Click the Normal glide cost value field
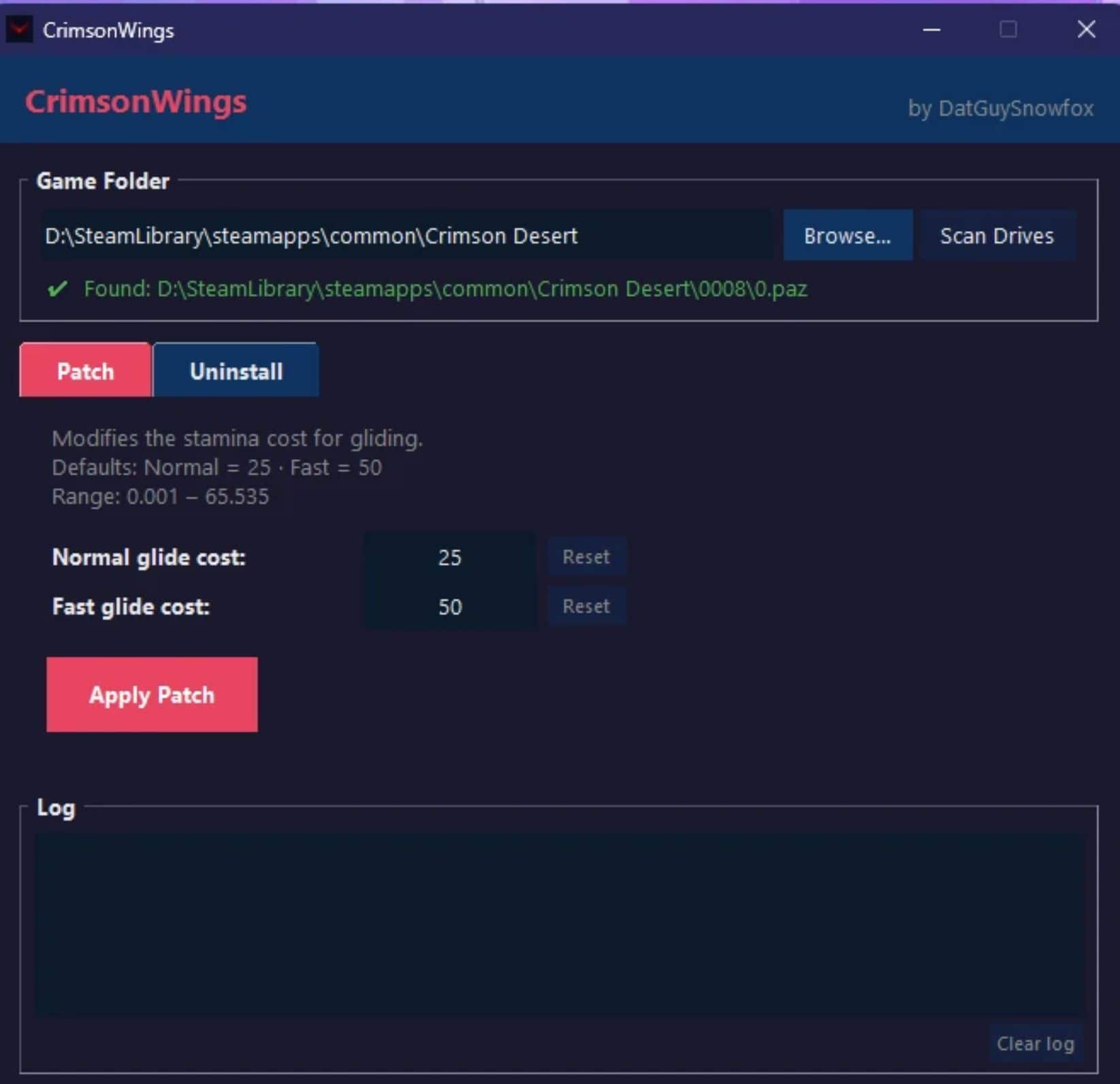Viewport: 1120px width, 1084px height. (449, 558)
